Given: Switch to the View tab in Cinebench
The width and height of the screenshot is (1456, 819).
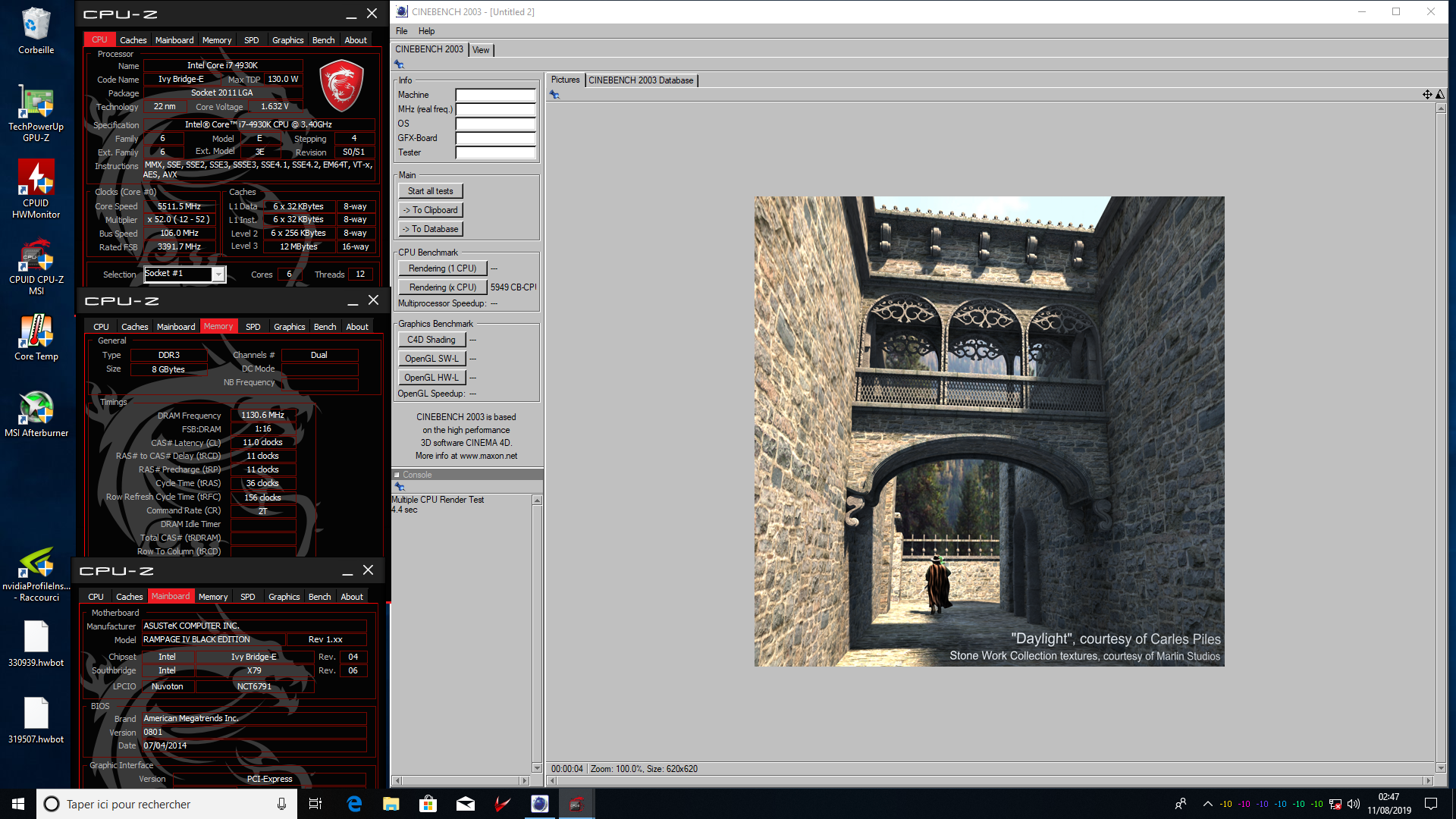Looking at the screenshot, I should 481,50.
